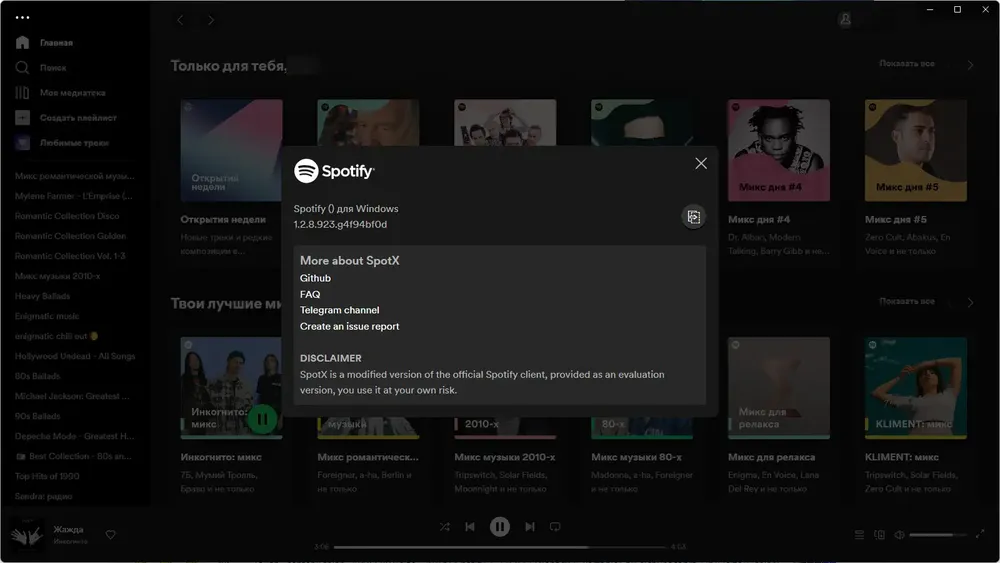
Task: Click Create an issue report link
Action: click(x=349, y=326)
